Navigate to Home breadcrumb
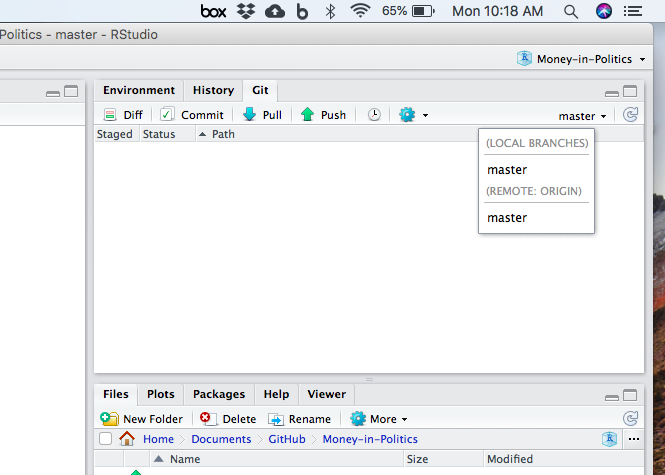This screenshot has height=475, width=665. click(x=158, y=439)
